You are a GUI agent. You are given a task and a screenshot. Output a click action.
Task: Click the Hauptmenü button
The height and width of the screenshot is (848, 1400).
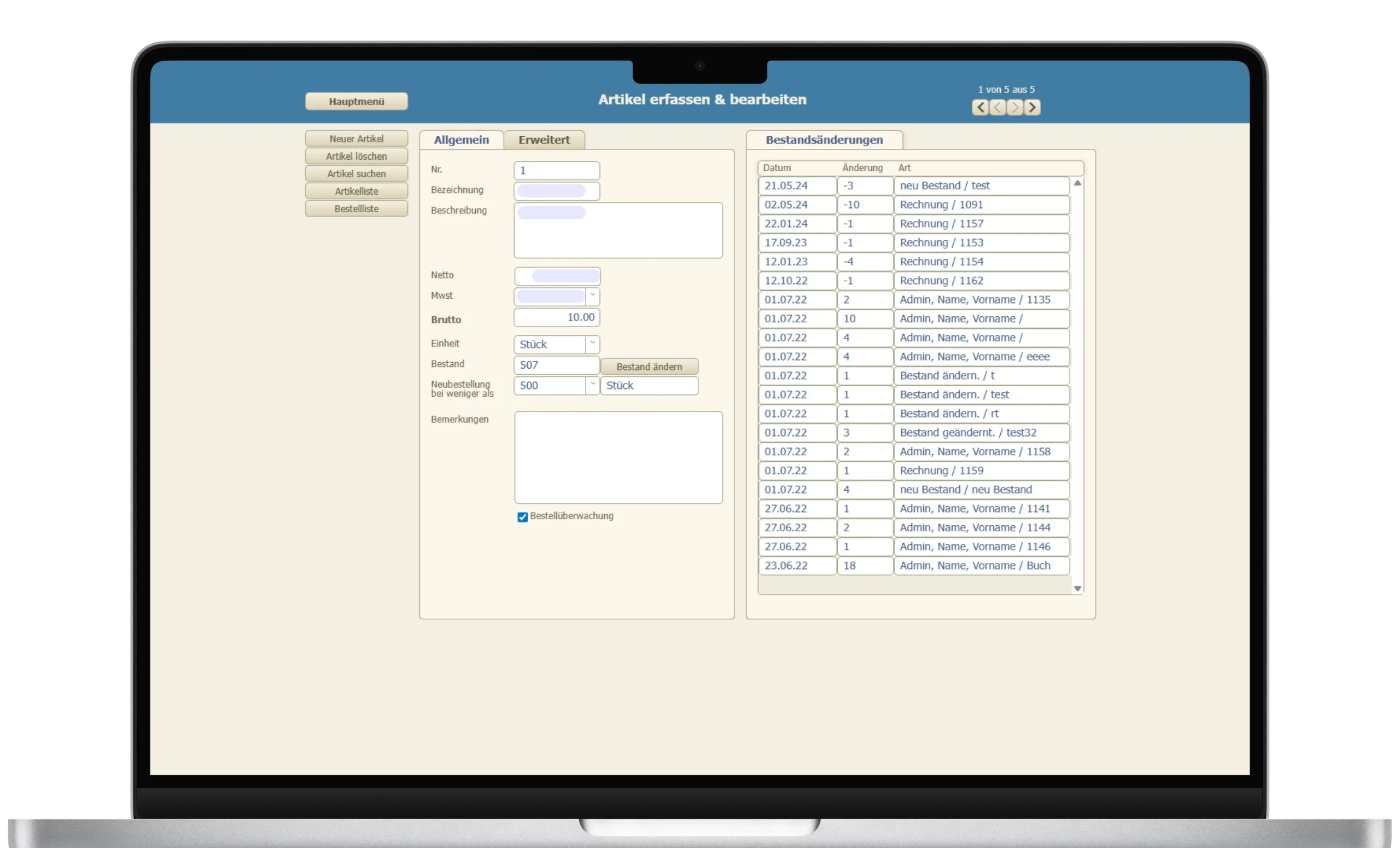356,101
